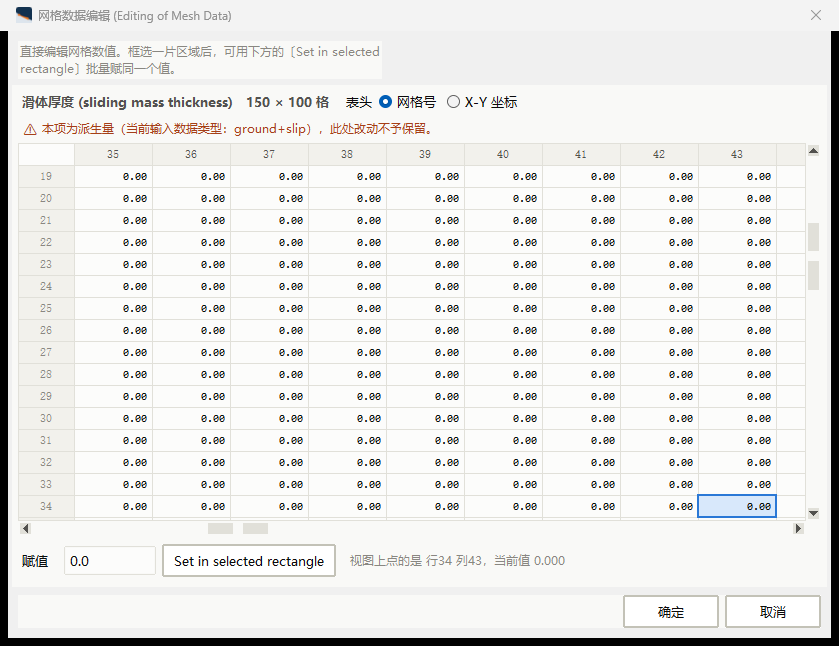The height and width of the screenshot is (646, 839).
Task: Click the highlighted cell at row 34, column 43
Action: [x=737, y=506]
